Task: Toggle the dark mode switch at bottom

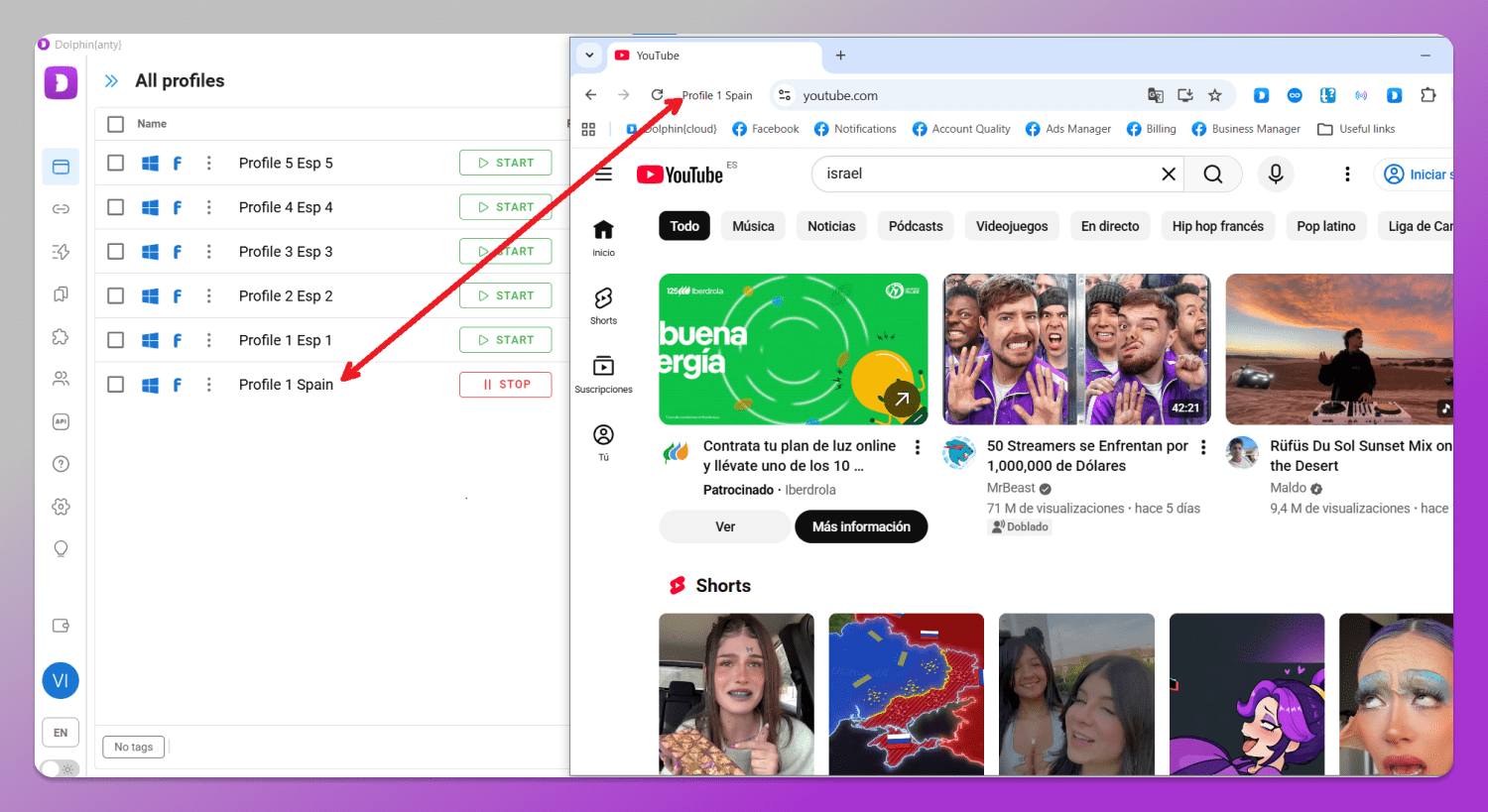Action: 62,768
